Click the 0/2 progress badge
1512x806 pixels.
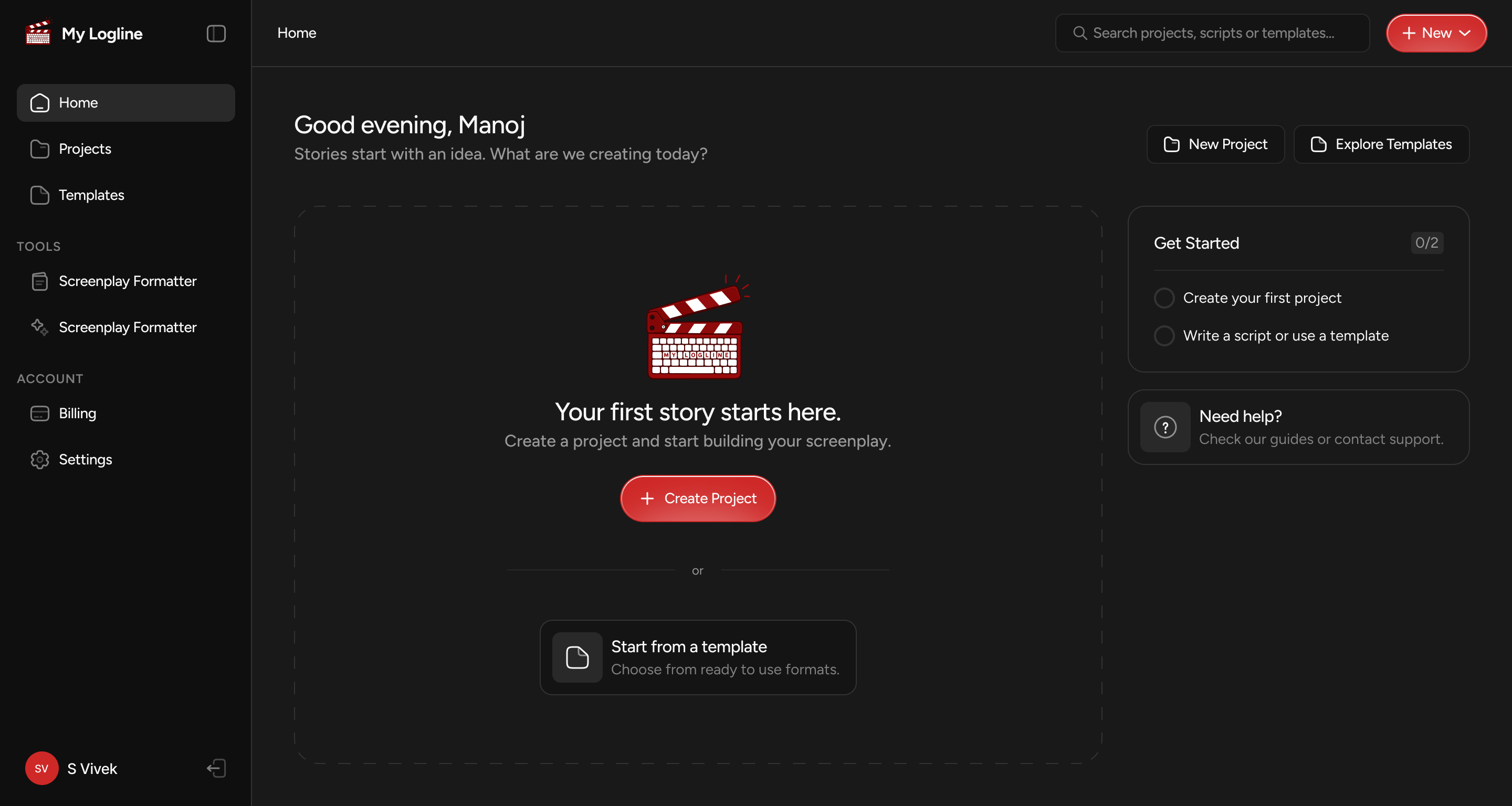click(x=1427, y=243)
